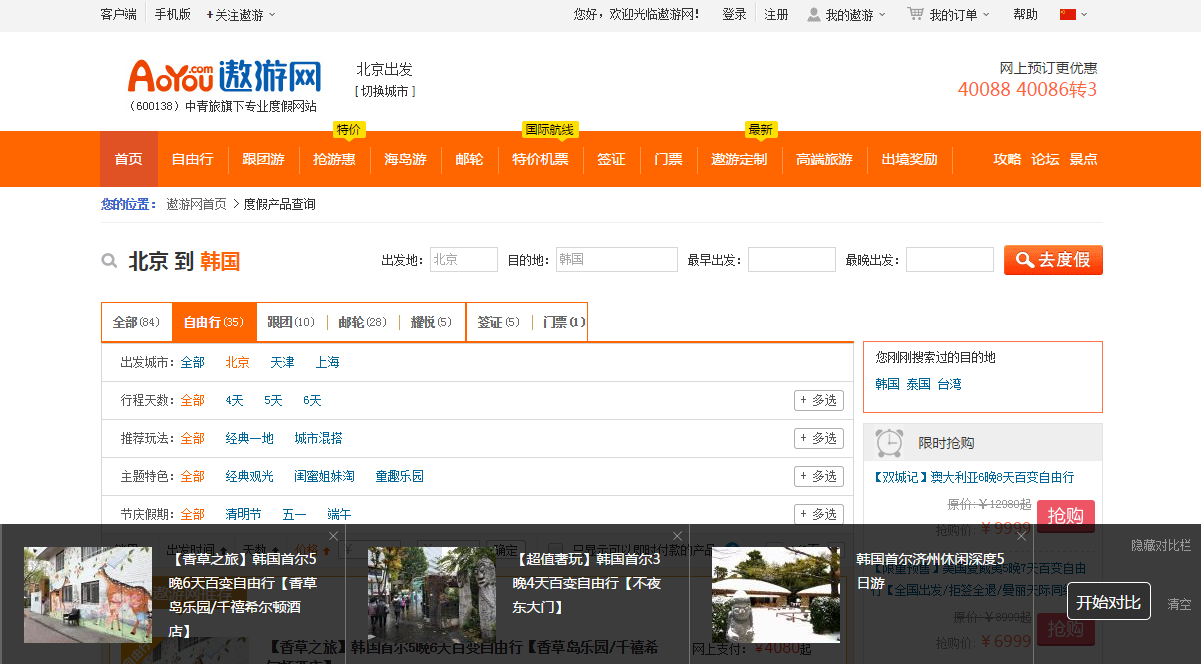
Task: Filter departure city by 天津
Action: point(282,362)
